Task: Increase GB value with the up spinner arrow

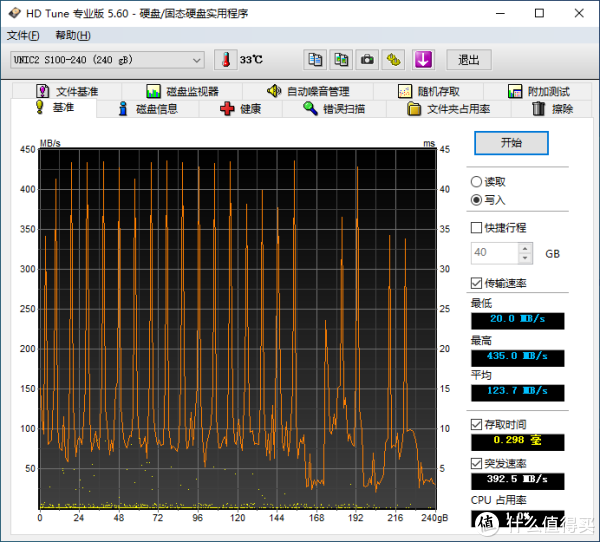Action: coord(525,248)
